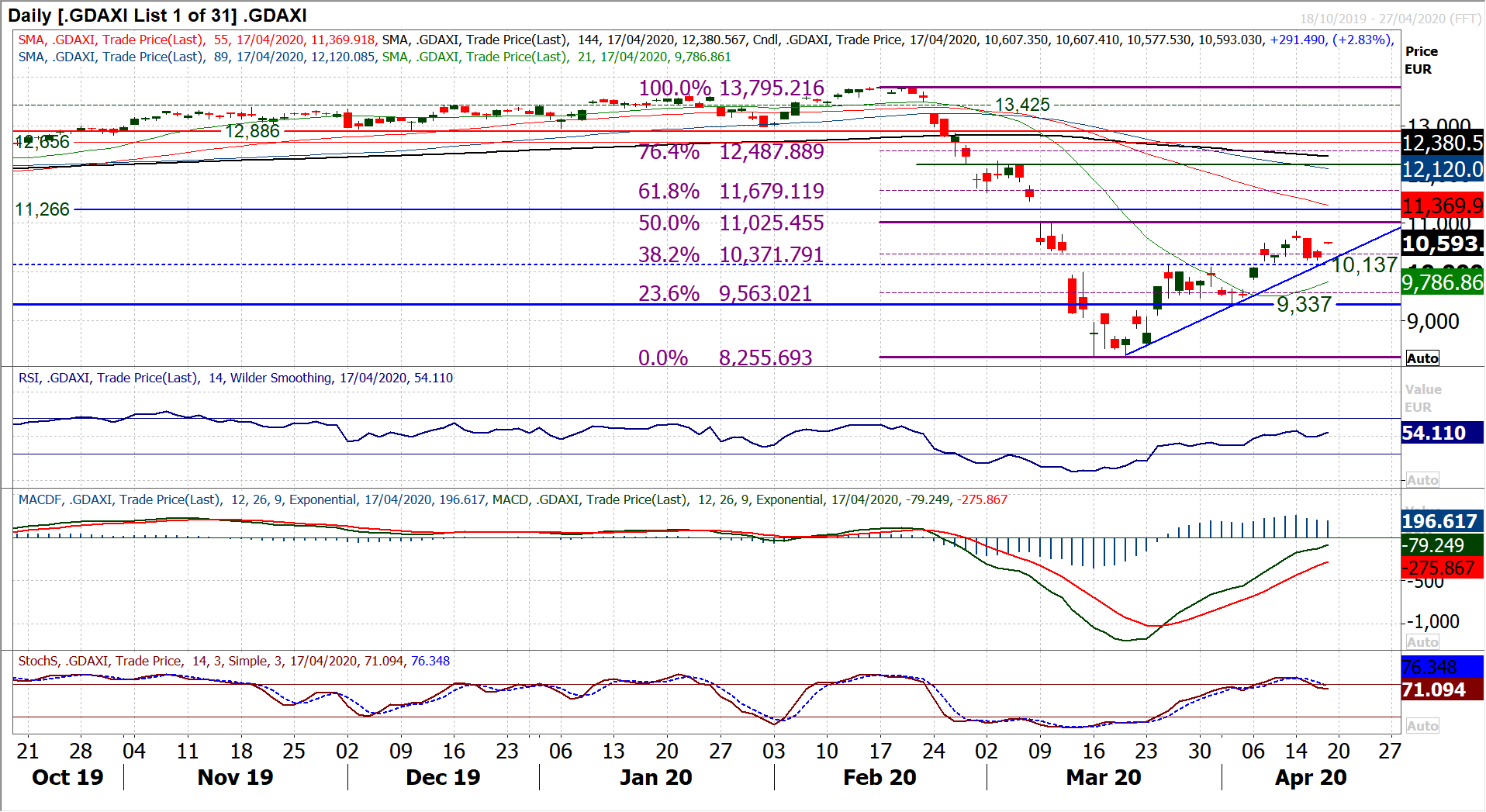Click the MACD line value tag -79.249

1443,545
